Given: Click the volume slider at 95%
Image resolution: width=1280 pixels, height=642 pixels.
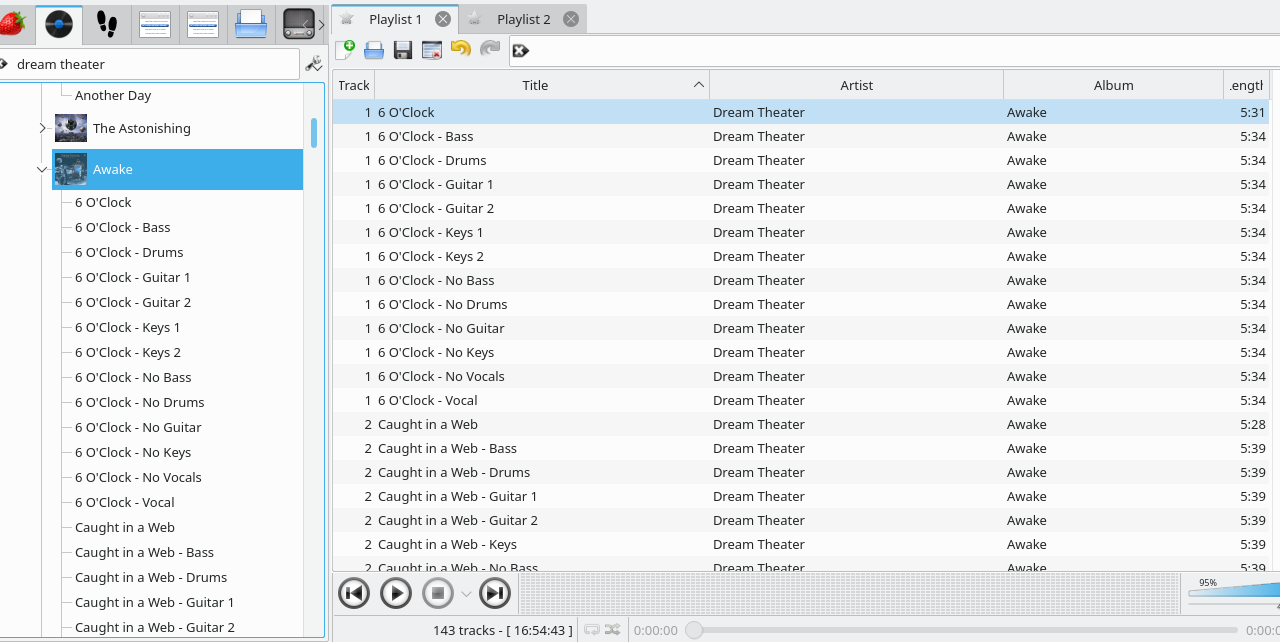Looking at the screenshot, I should pos(1233,592).
